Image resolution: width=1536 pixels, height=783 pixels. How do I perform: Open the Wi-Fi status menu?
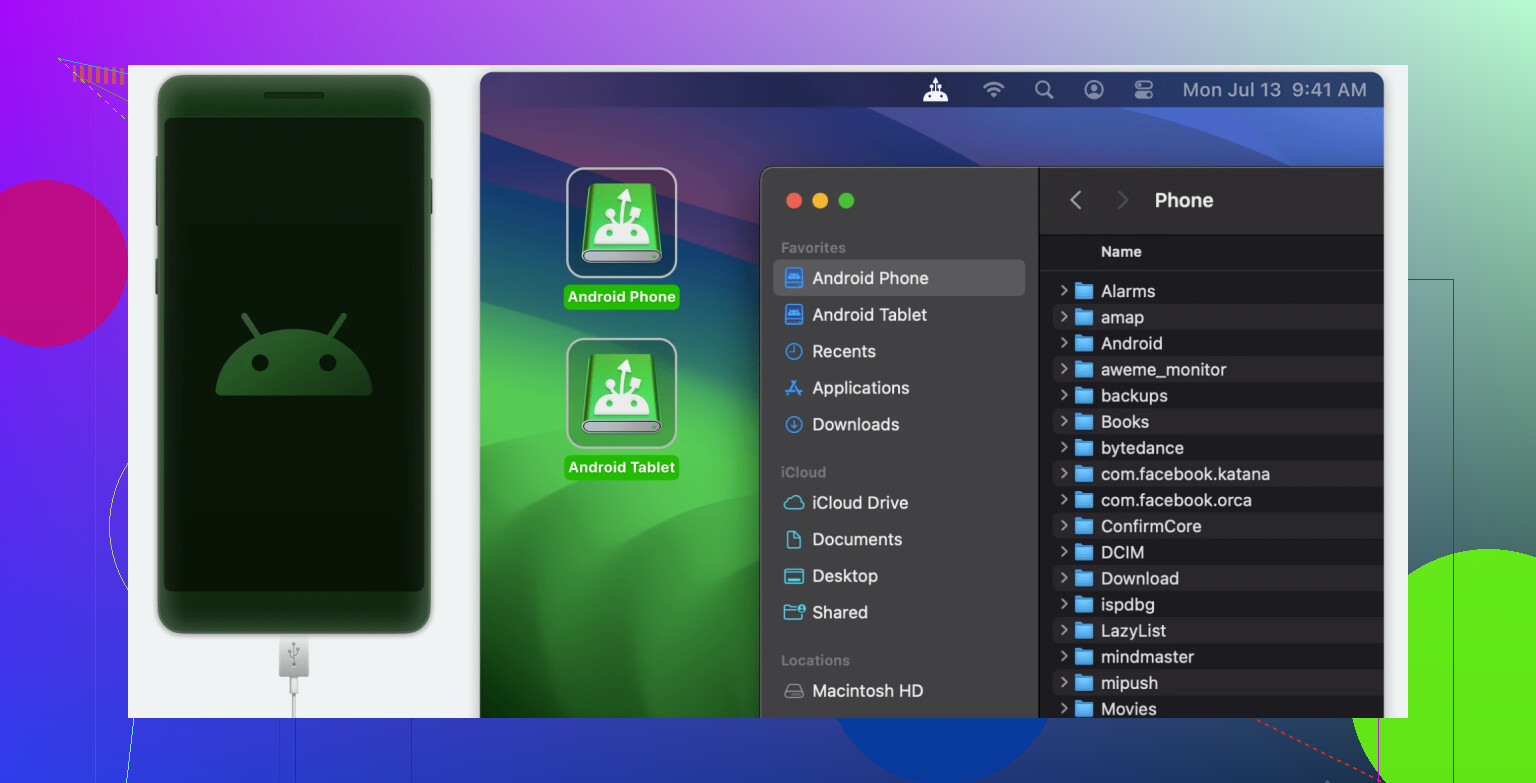[x=993, y=90]
